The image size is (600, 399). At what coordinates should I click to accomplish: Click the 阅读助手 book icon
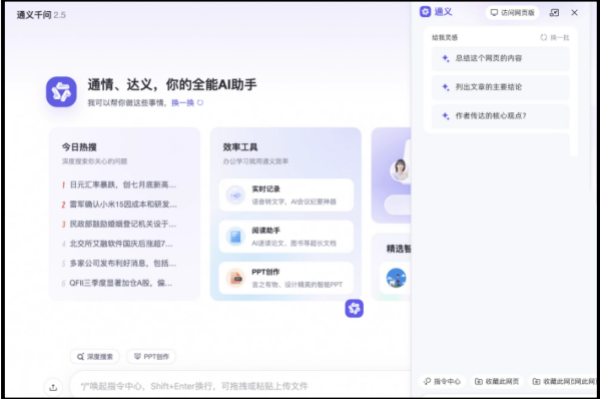click(235, 236)
